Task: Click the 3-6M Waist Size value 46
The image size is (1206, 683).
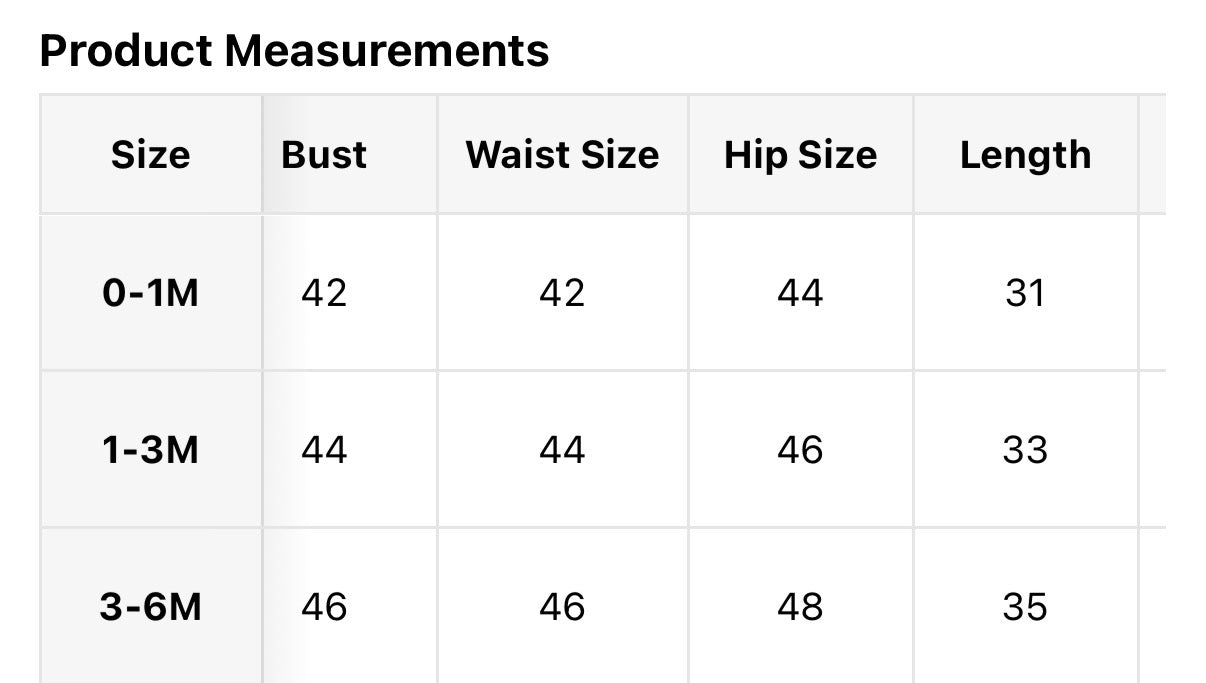Action: [x=562, y=607]
